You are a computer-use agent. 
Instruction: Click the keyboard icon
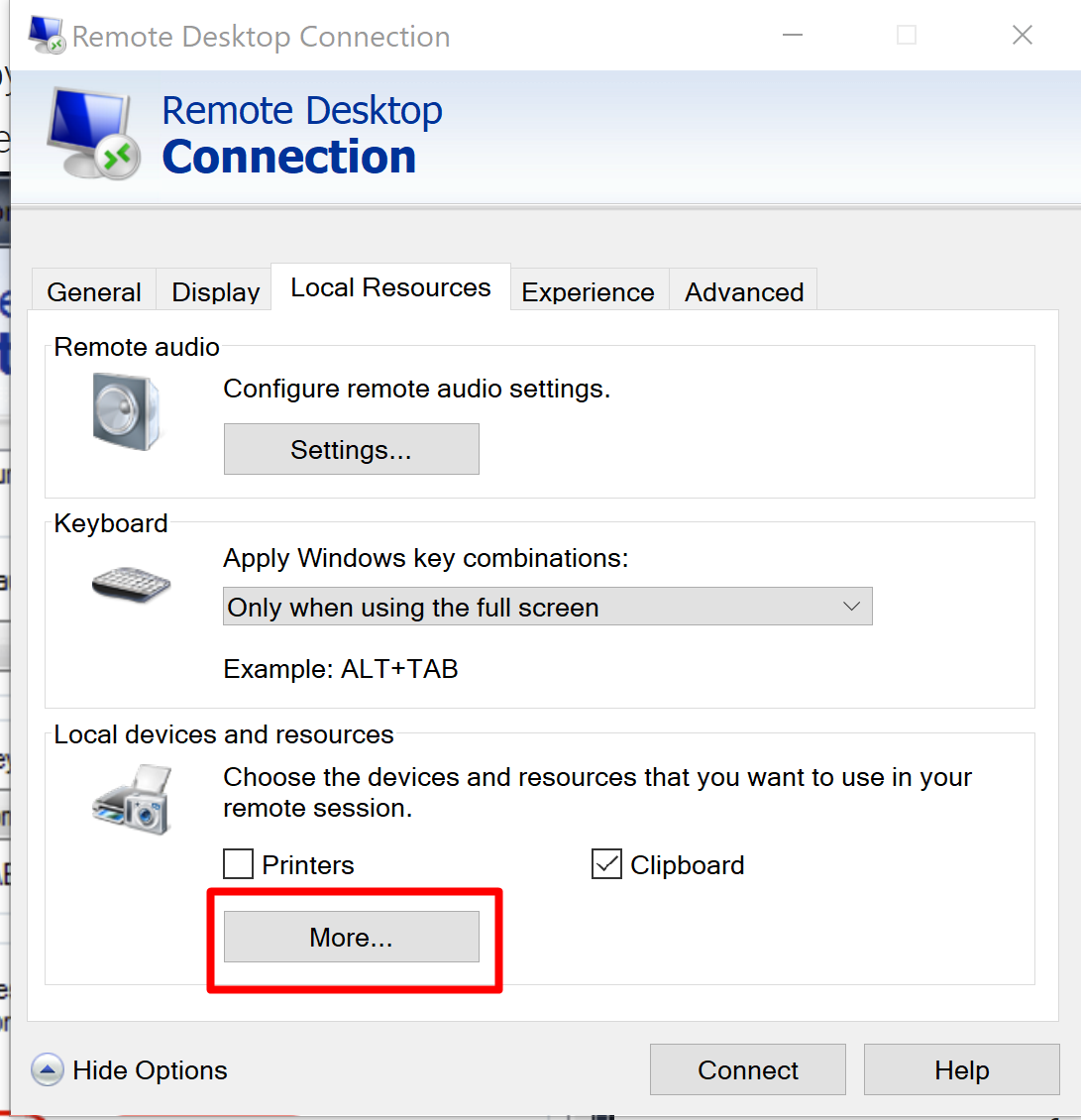tap(131, 585)
